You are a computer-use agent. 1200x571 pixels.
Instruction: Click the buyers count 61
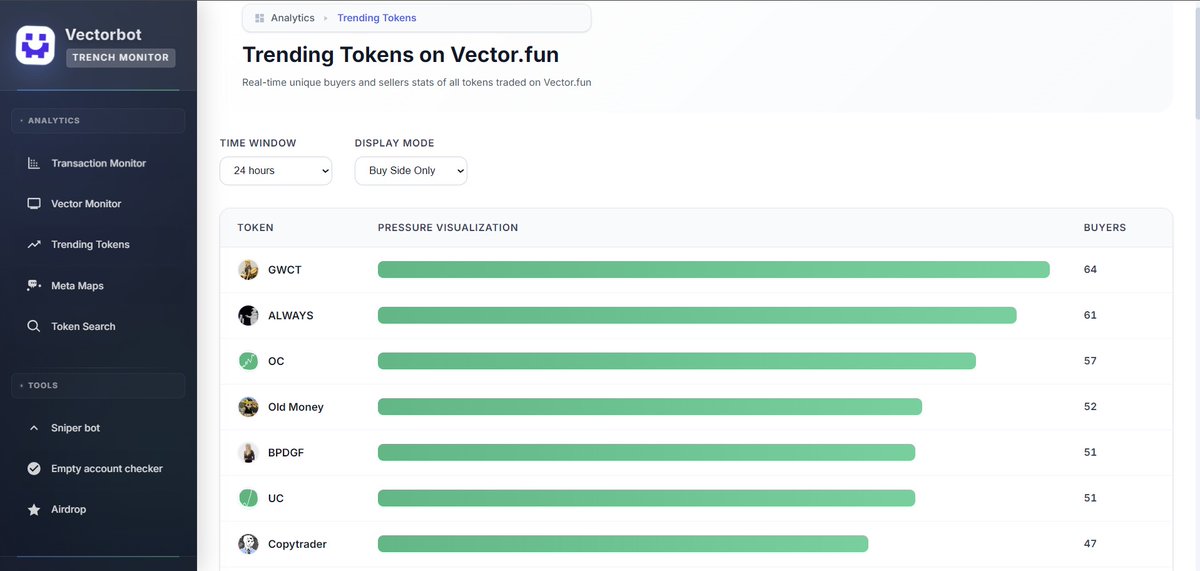pos(1090,316)
